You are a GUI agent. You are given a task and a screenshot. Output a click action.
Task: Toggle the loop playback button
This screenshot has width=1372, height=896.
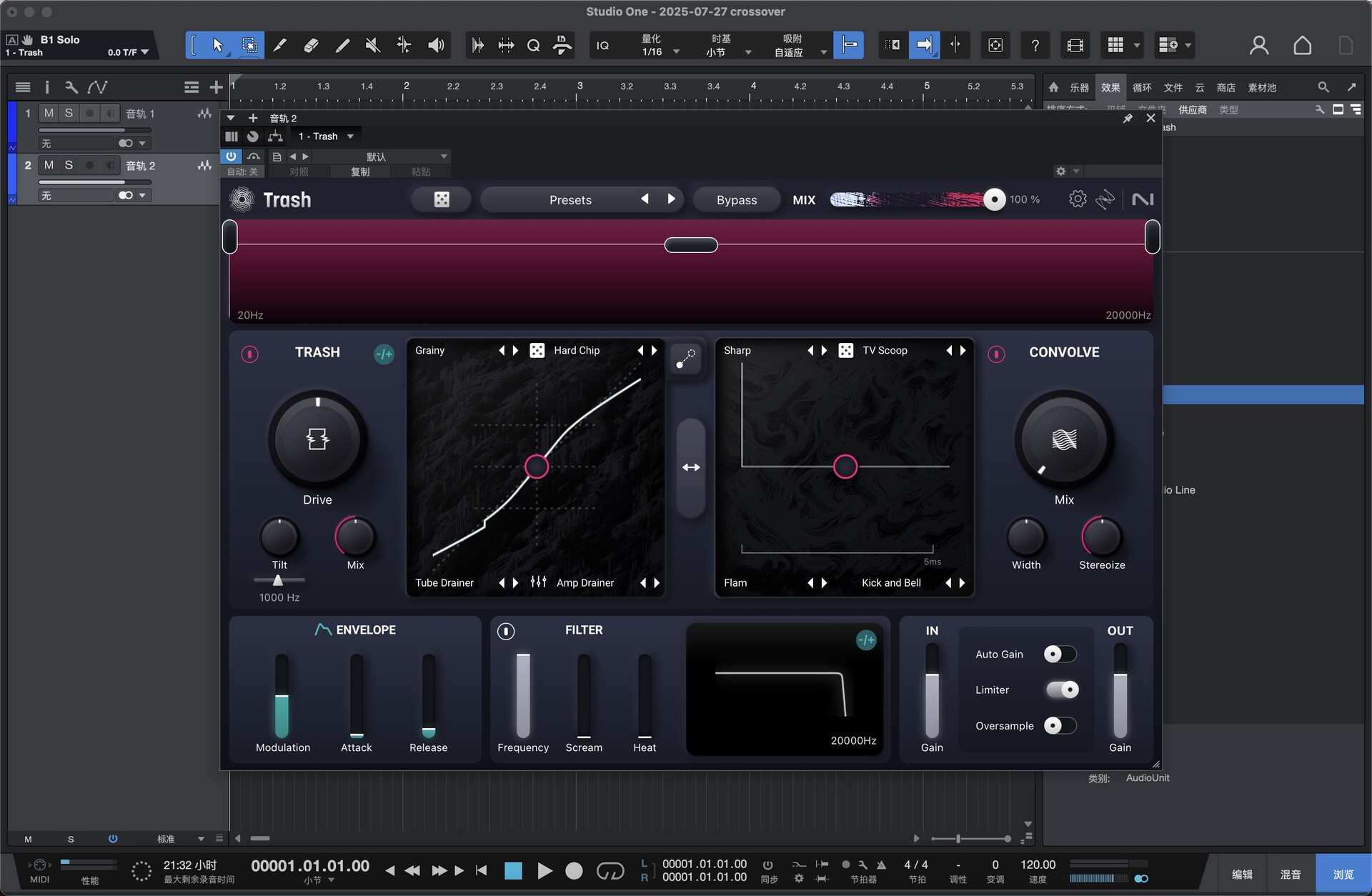point(610,870)
